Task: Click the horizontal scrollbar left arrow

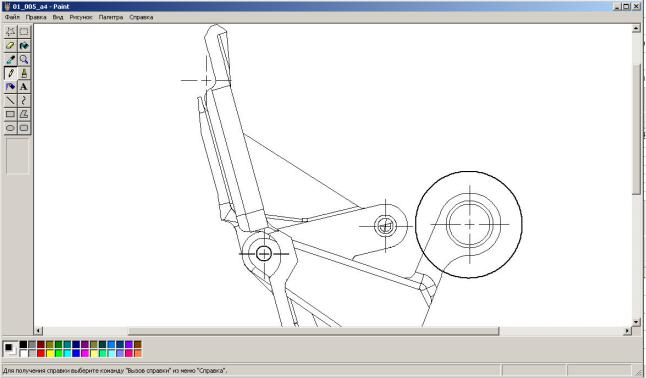Action: pos(38,331)
